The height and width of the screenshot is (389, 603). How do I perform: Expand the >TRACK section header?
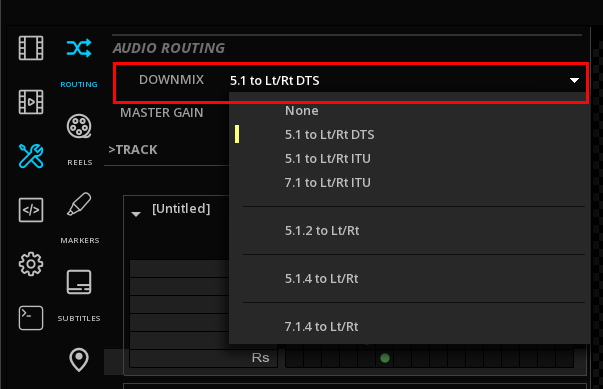click(x=133, y=150)
